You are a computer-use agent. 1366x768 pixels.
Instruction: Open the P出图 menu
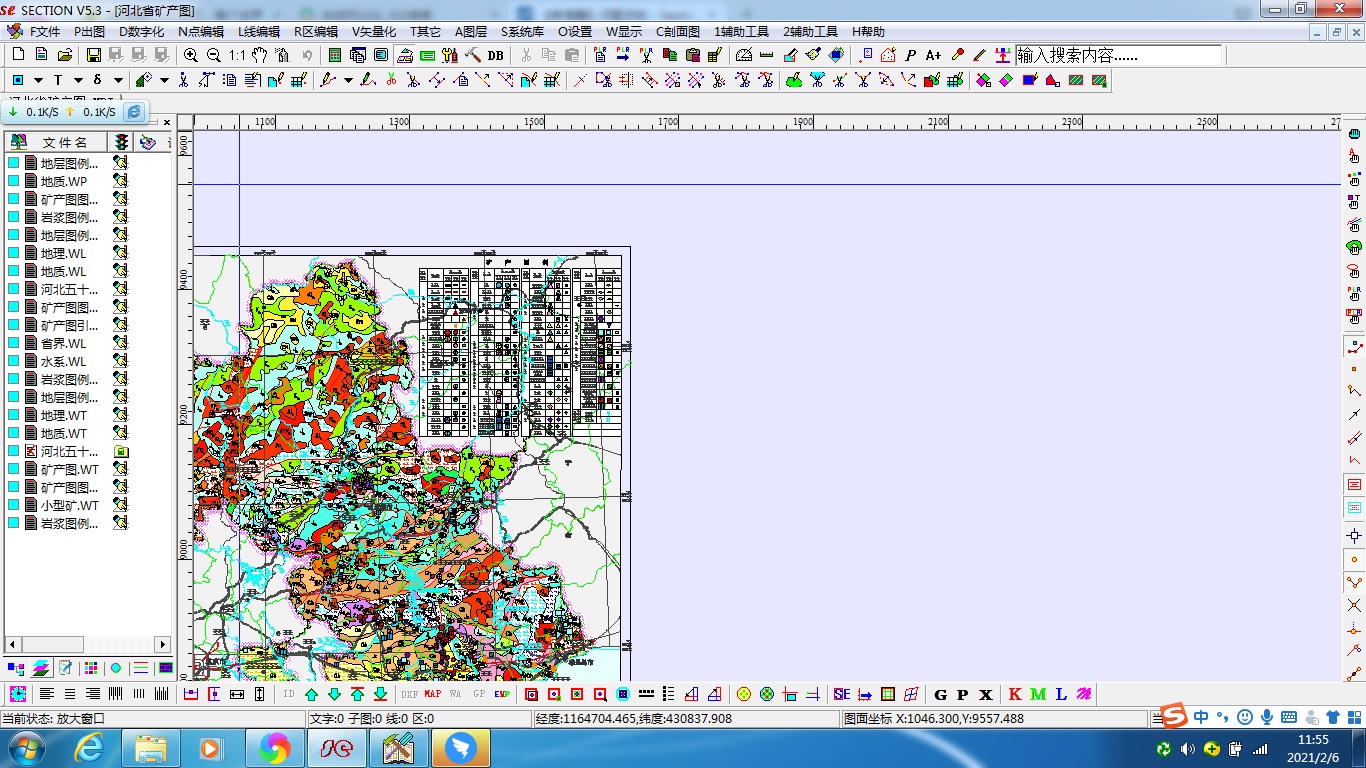(x=89, y=32)
